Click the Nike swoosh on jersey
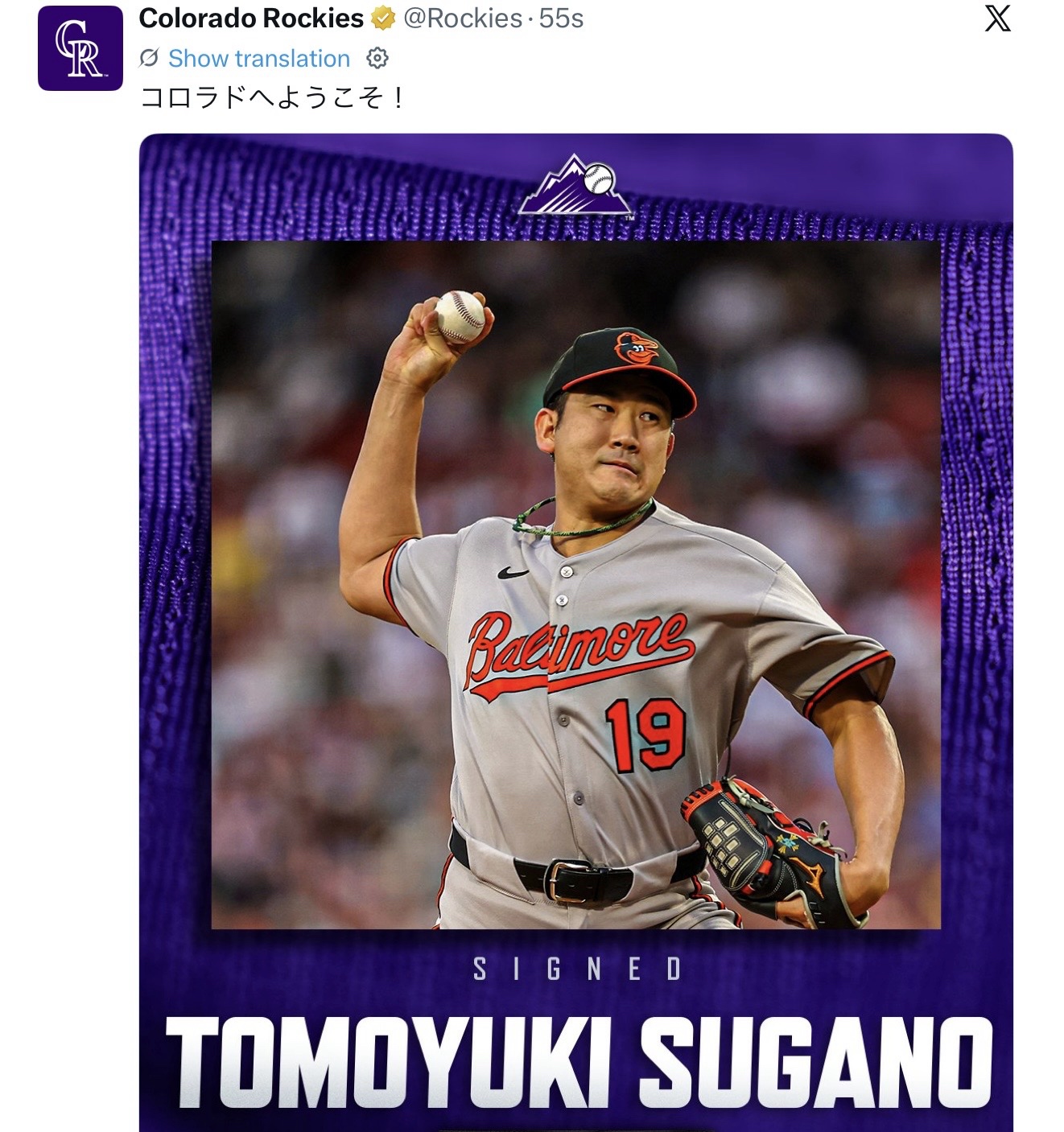 click(x=513, y=574)
